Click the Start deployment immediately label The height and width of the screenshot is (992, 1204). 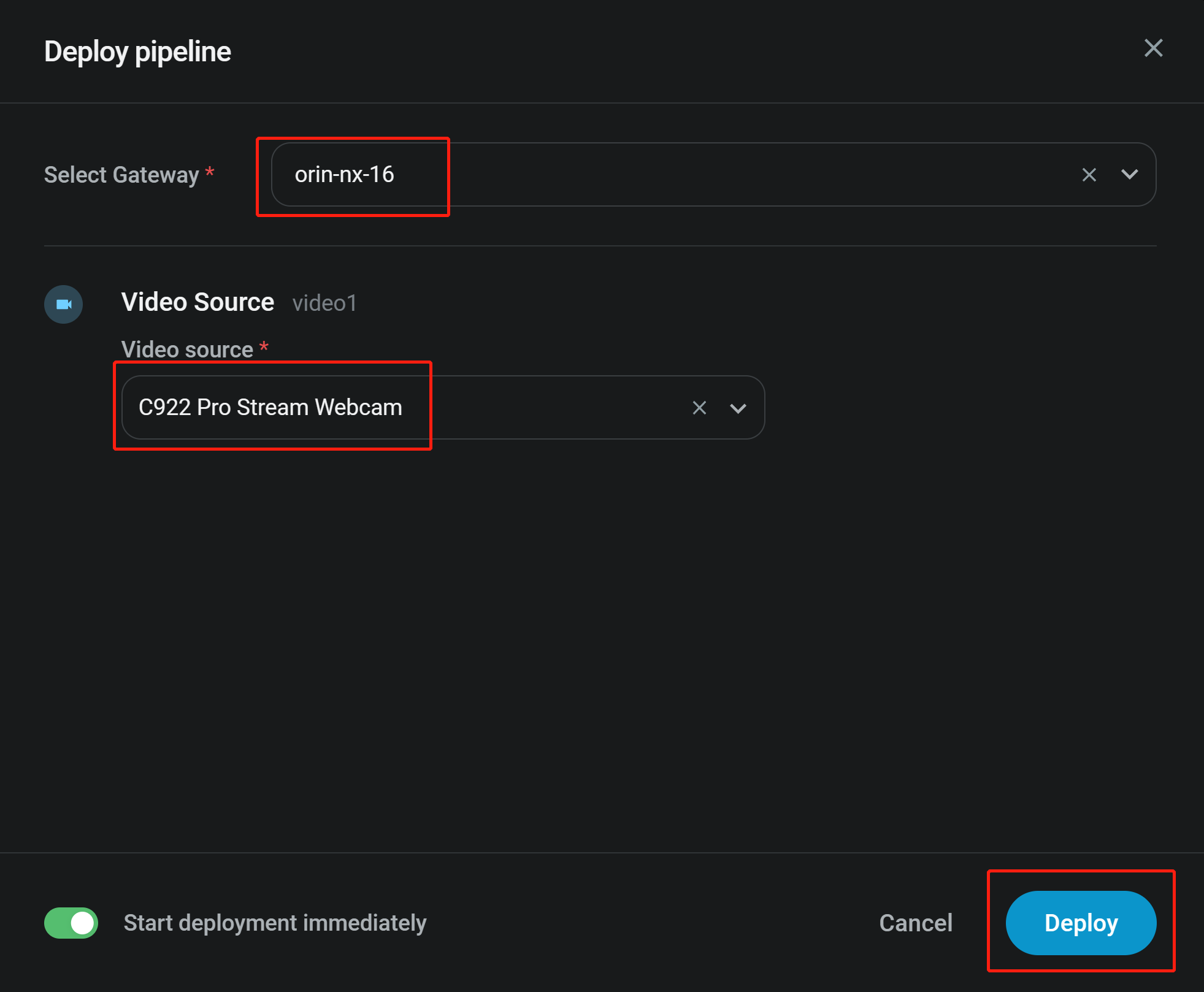(x=275, y=923)
